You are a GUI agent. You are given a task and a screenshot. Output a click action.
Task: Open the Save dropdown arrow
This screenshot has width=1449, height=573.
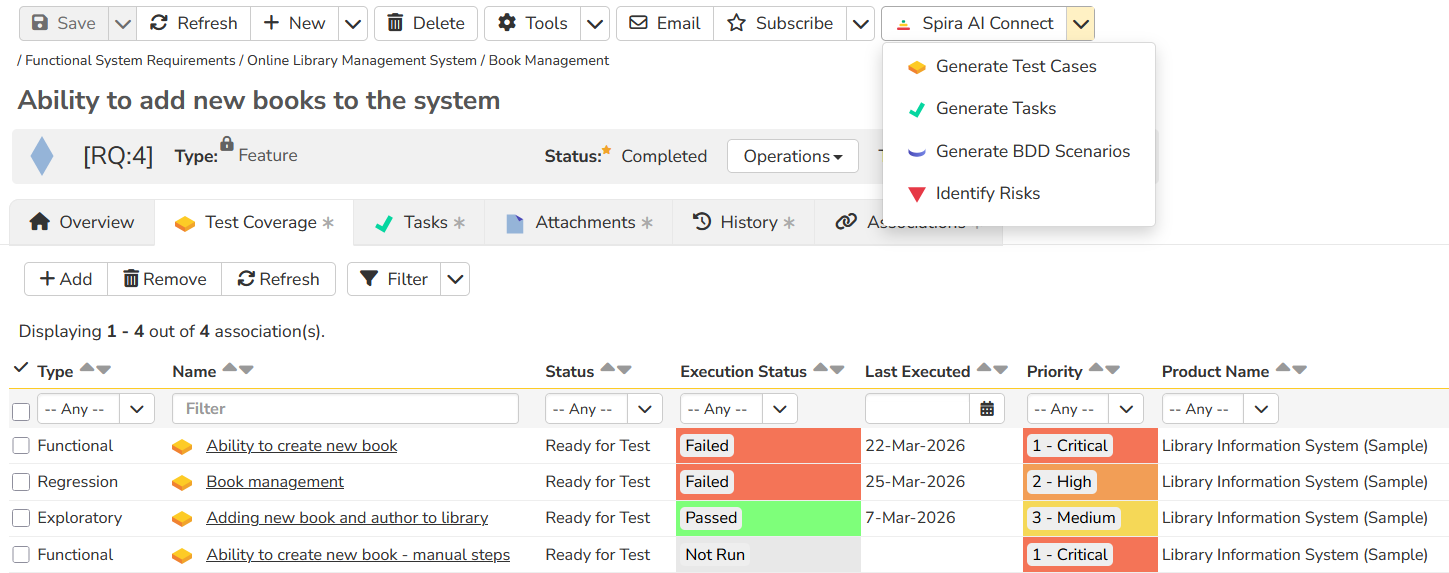pos(121,23)
